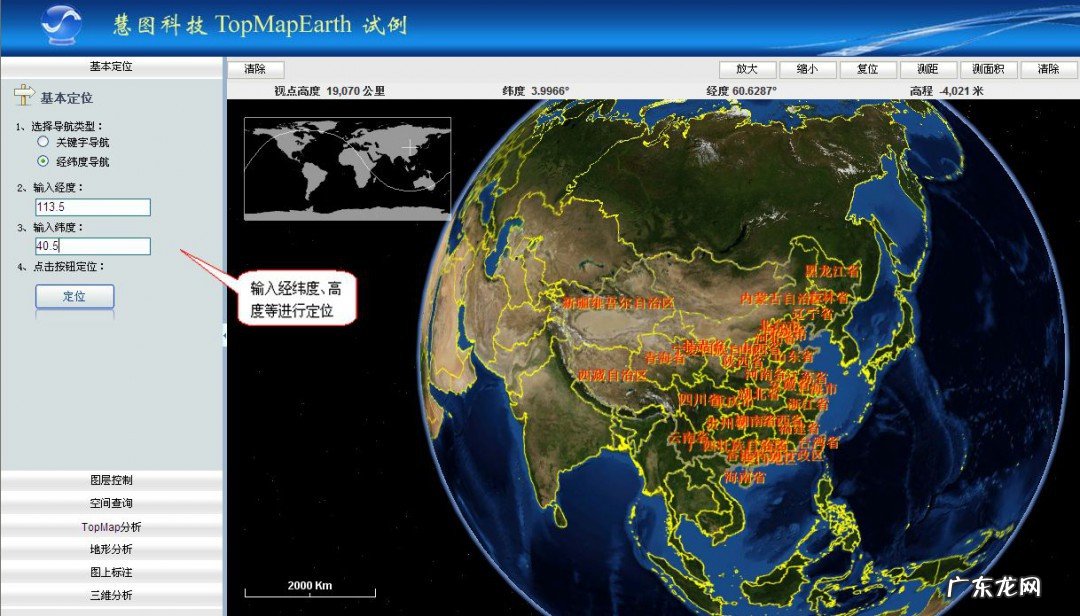Click the left 清除 button above the map

tap(255, 69)
